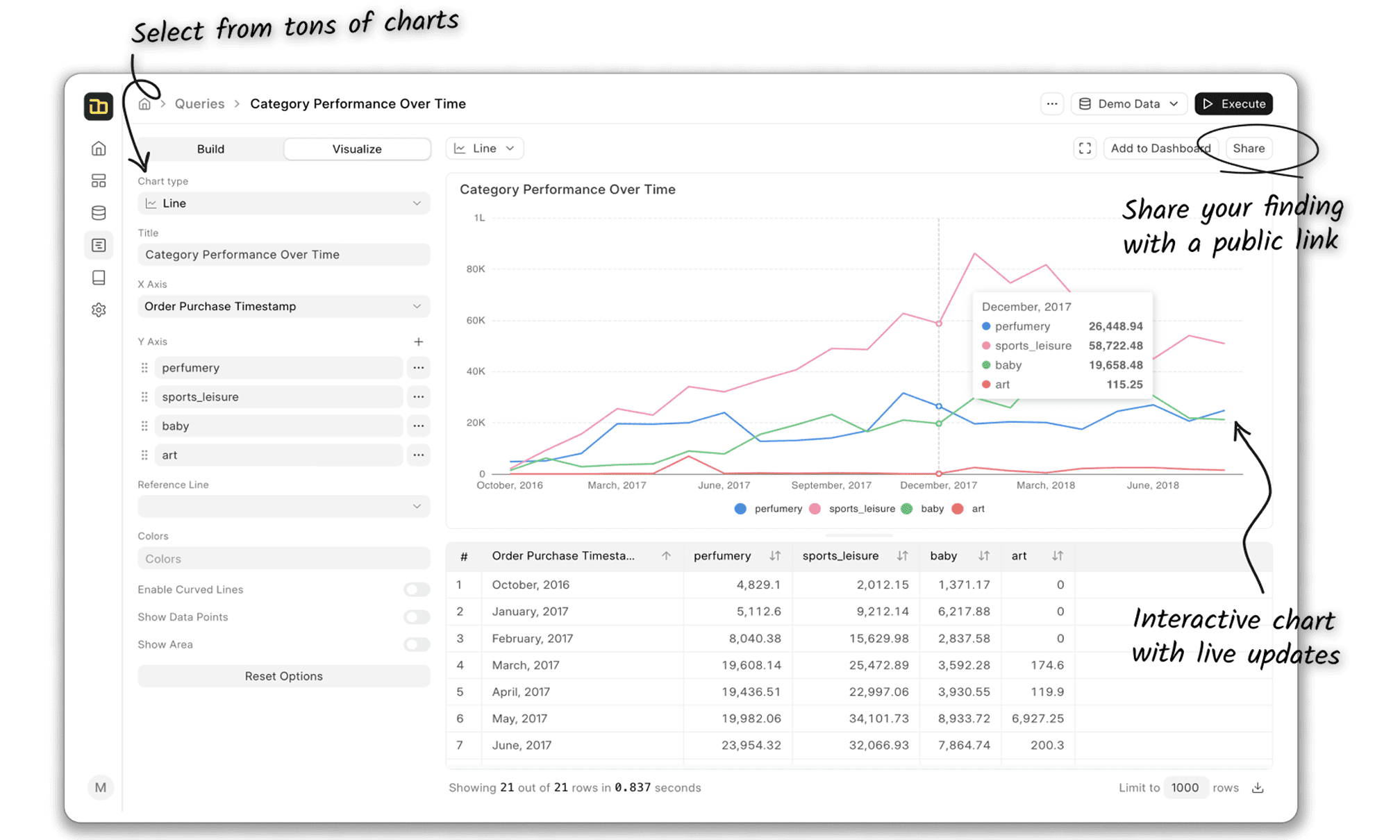Click the Reset Options button
This screenshot has width=1400, height=840.
coord(283,676)
